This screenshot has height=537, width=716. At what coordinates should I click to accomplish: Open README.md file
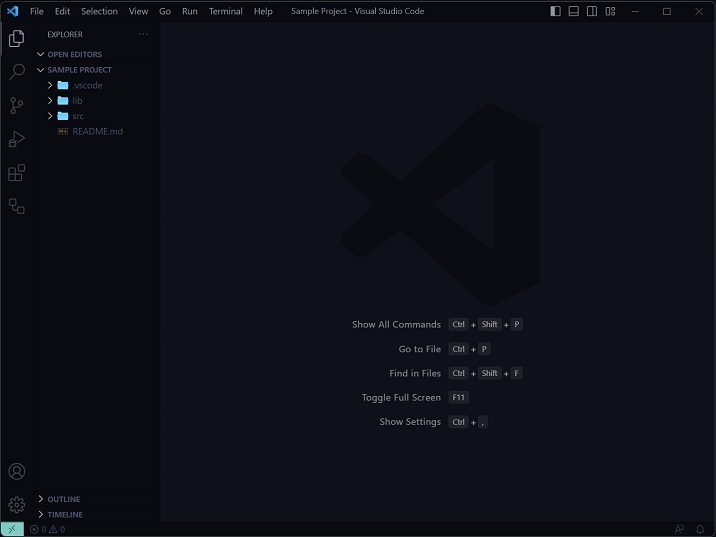tap(97, 132)
